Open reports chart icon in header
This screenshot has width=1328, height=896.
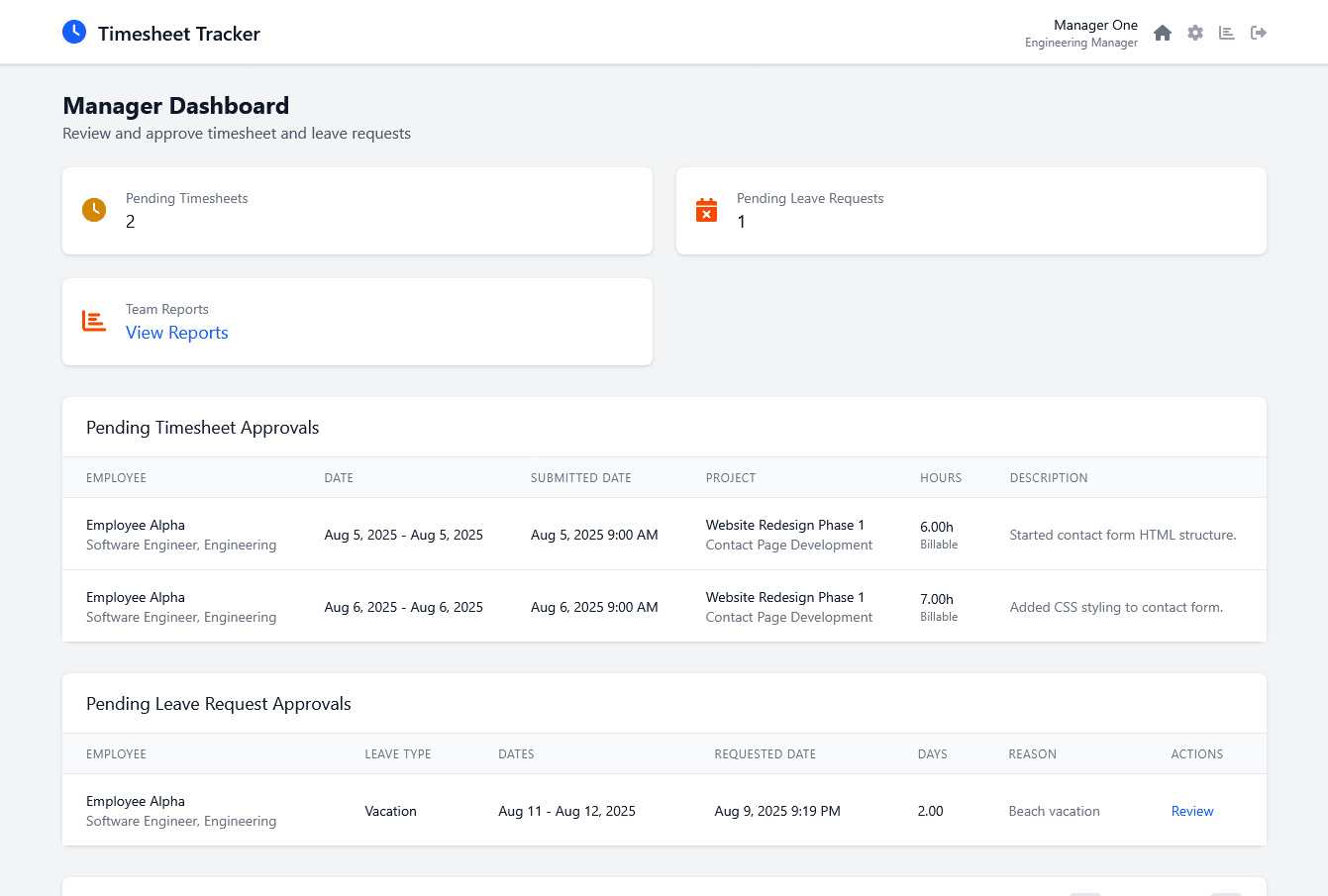point(1227,33)
